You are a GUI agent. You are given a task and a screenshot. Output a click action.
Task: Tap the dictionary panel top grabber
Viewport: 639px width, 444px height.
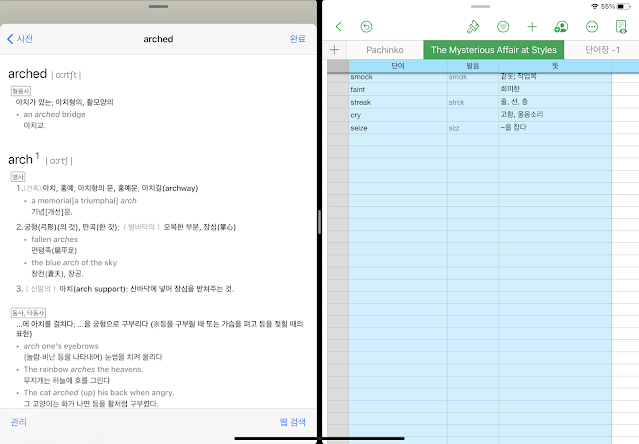[159, 7]
